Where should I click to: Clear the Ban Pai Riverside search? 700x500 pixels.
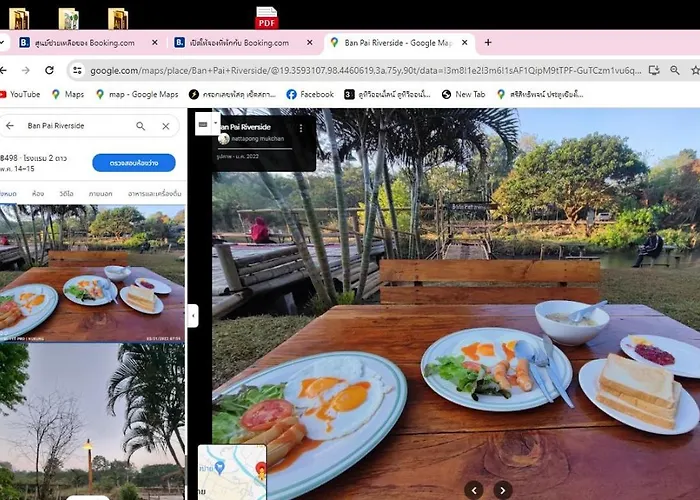click(166, 126)
